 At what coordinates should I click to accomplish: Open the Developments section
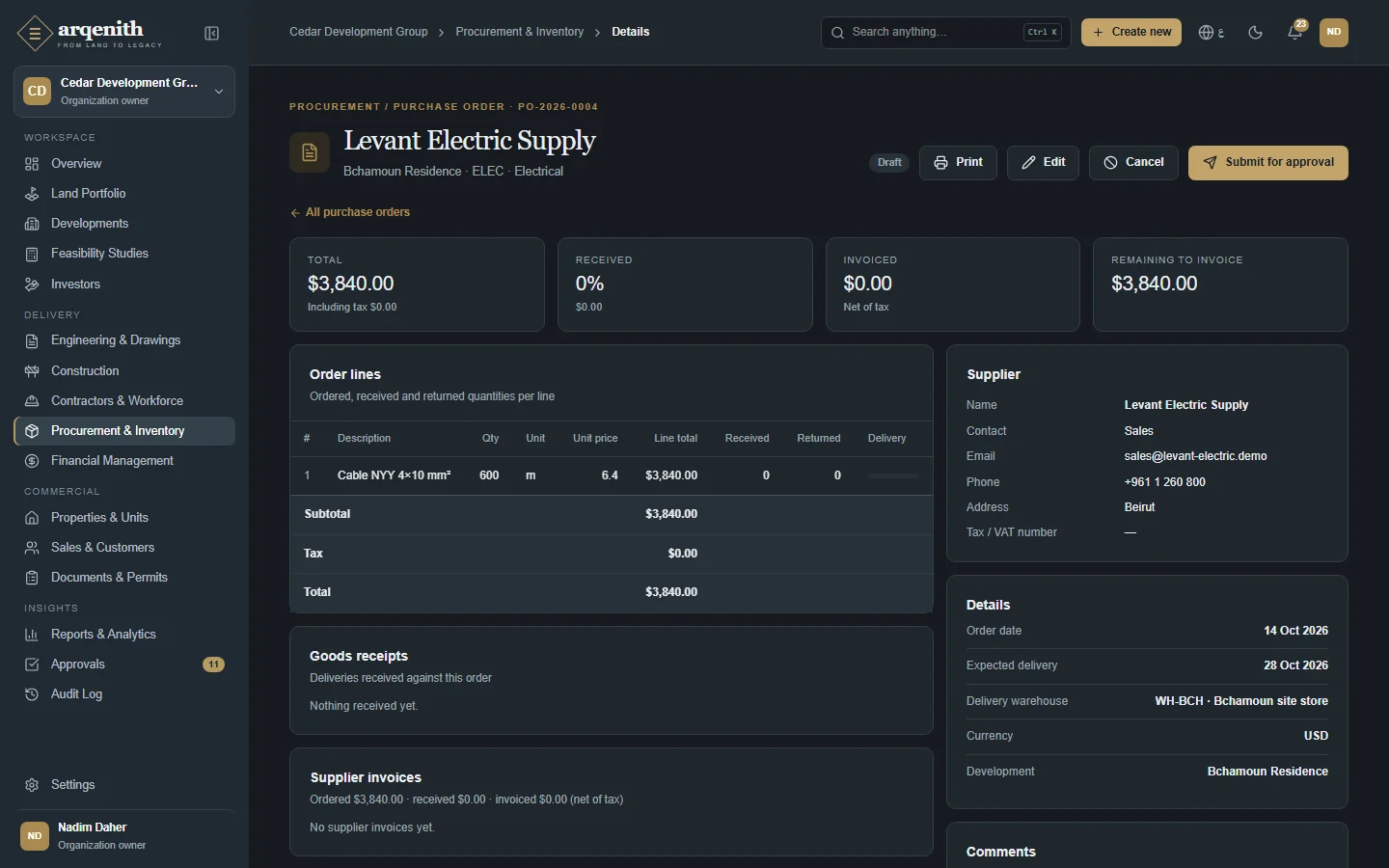click(x=124, y=224)
